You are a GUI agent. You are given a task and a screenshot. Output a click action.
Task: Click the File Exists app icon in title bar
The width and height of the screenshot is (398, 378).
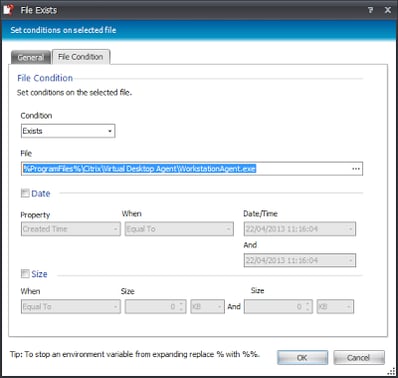(9, 10)
